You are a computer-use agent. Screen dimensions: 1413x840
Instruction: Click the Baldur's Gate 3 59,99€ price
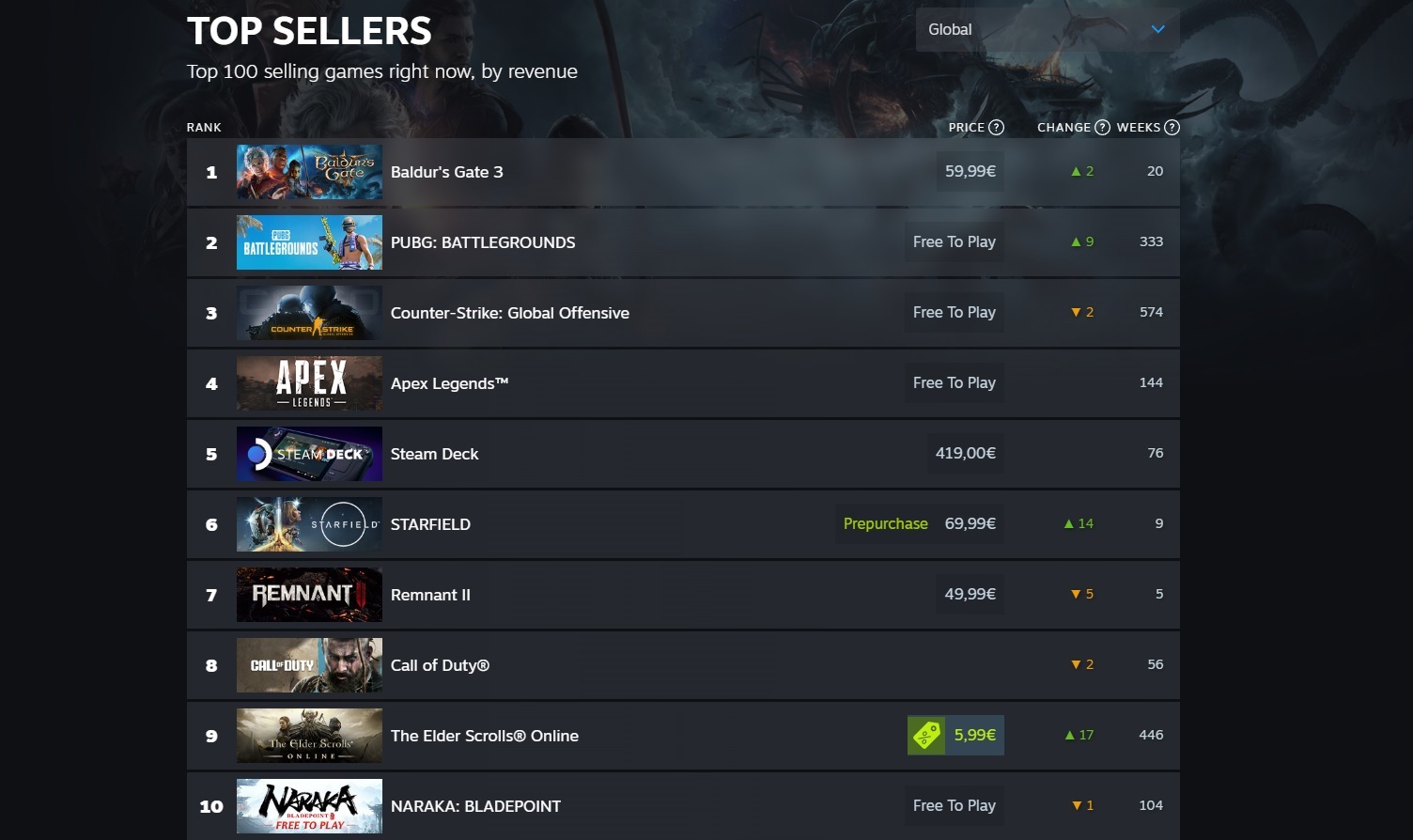coord(970,172)
